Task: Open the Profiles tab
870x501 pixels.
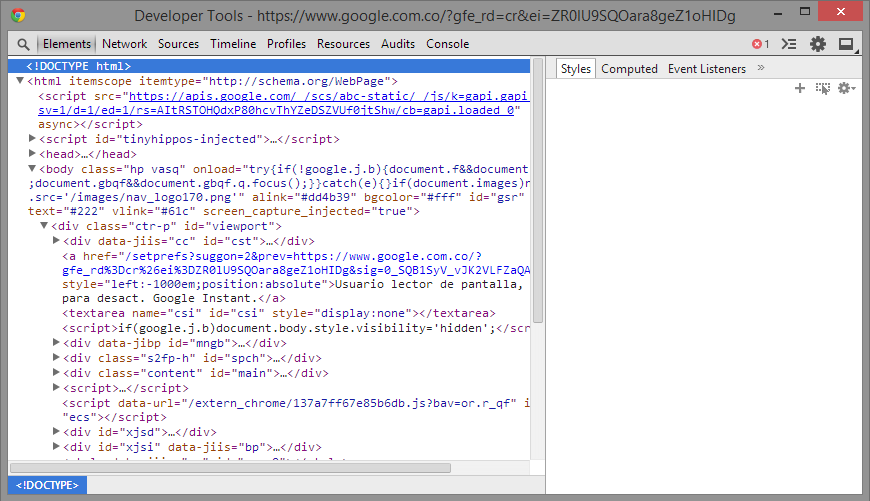Action: pos(286,44)
